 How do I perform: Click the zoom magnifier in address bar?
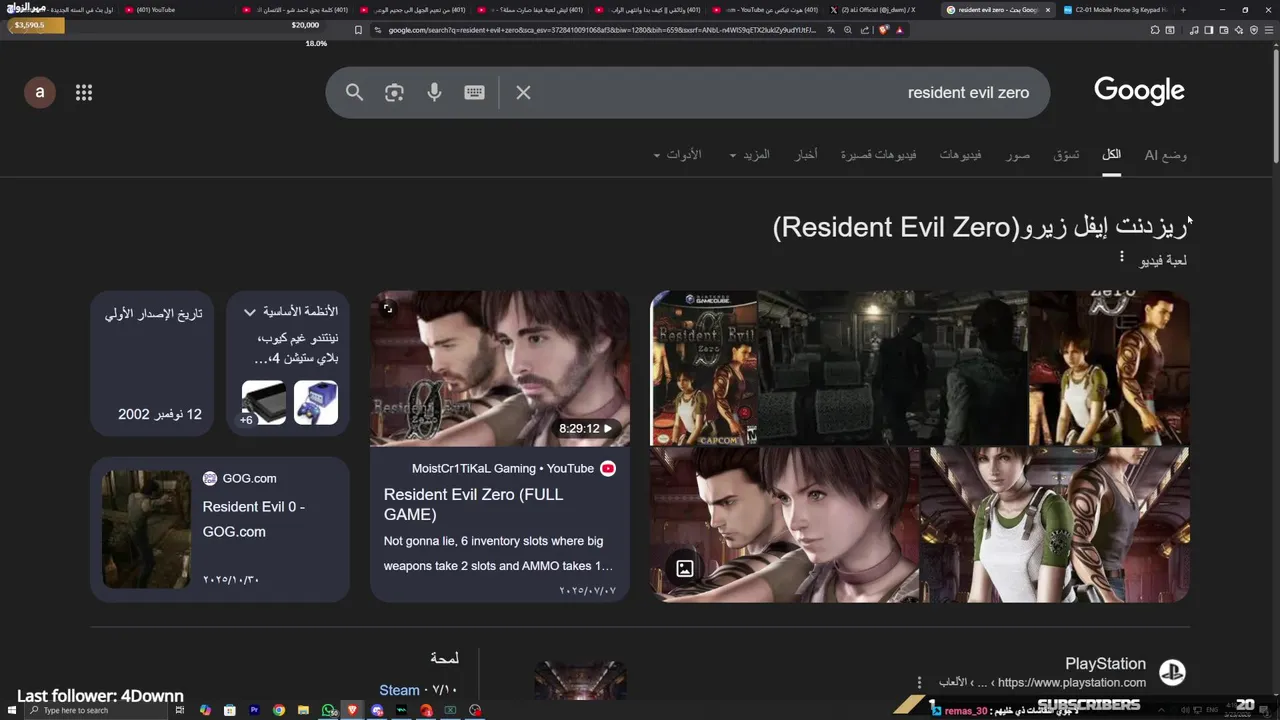click(848, 30)
